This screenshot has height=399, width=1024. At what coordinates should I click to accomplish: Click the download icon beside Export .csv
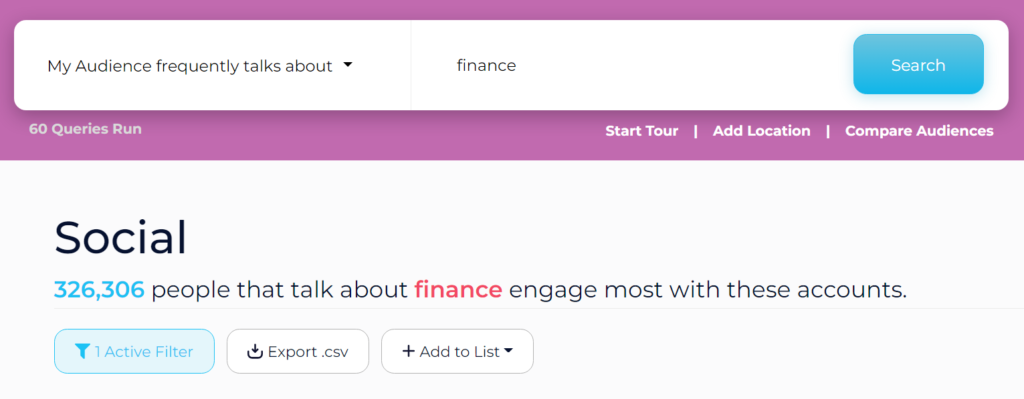click(254, 352)
